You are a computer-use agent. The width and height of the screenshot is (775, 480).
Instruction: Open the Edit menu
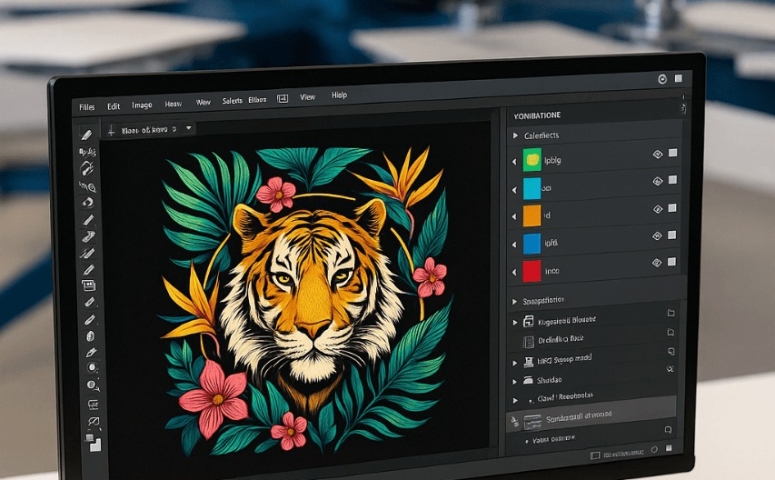tap(113, 106)
